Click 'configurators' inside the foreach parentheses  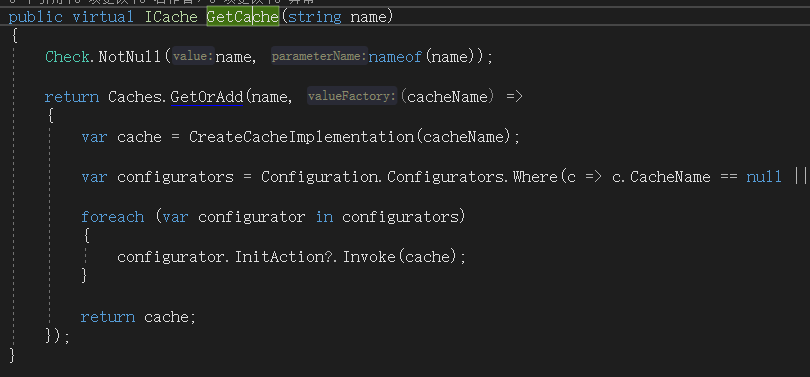[x=400, y=217]
